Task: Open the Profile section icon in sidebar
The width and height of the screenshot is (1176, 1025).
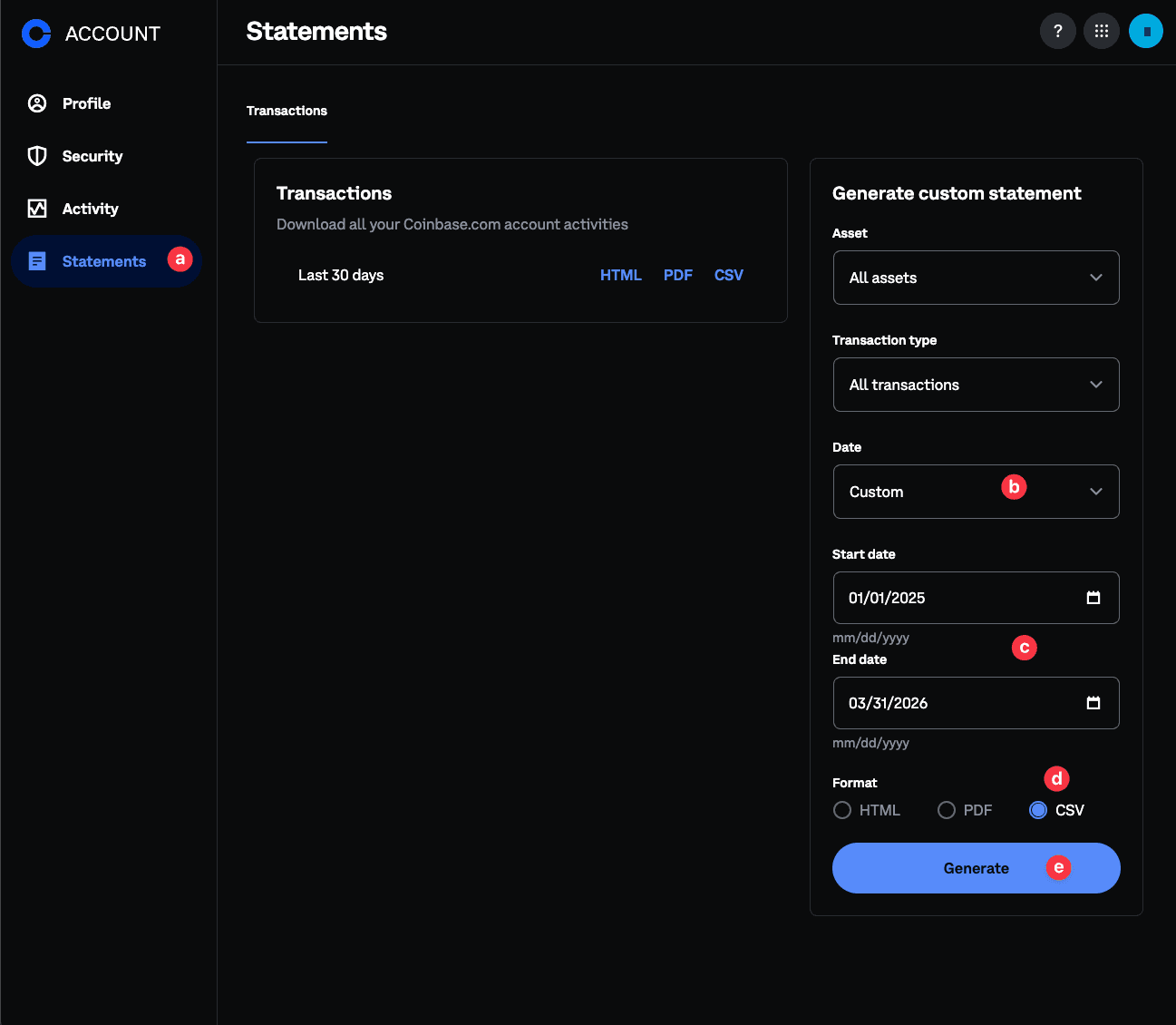Action: [37, 103]
